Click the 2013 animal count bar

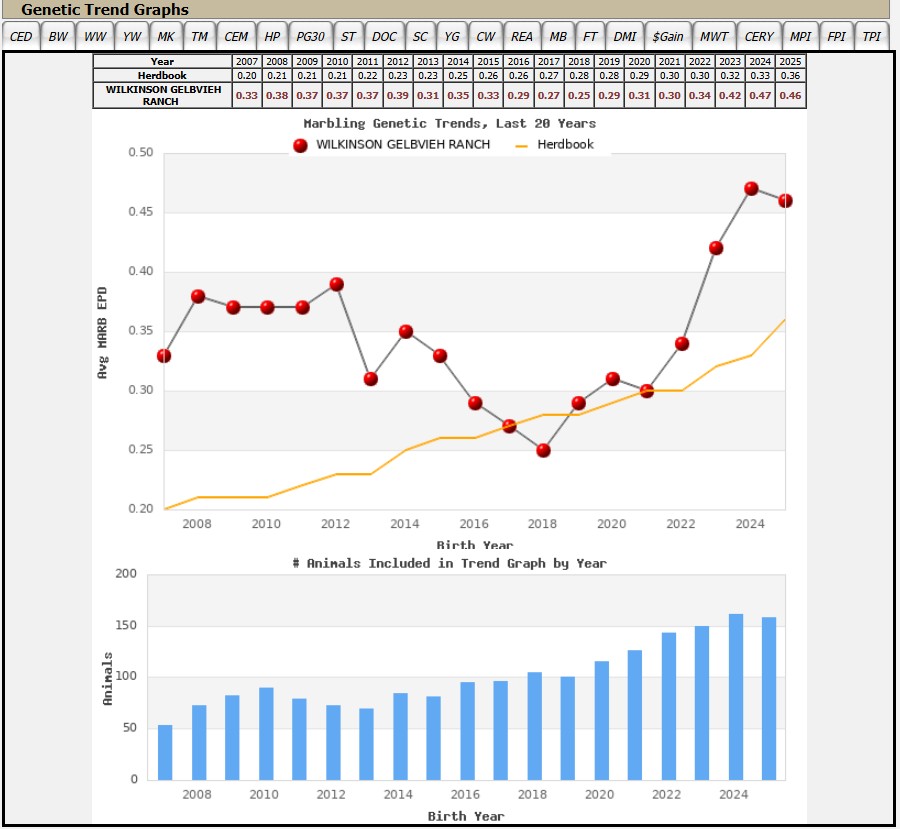(x=366, y=744)
